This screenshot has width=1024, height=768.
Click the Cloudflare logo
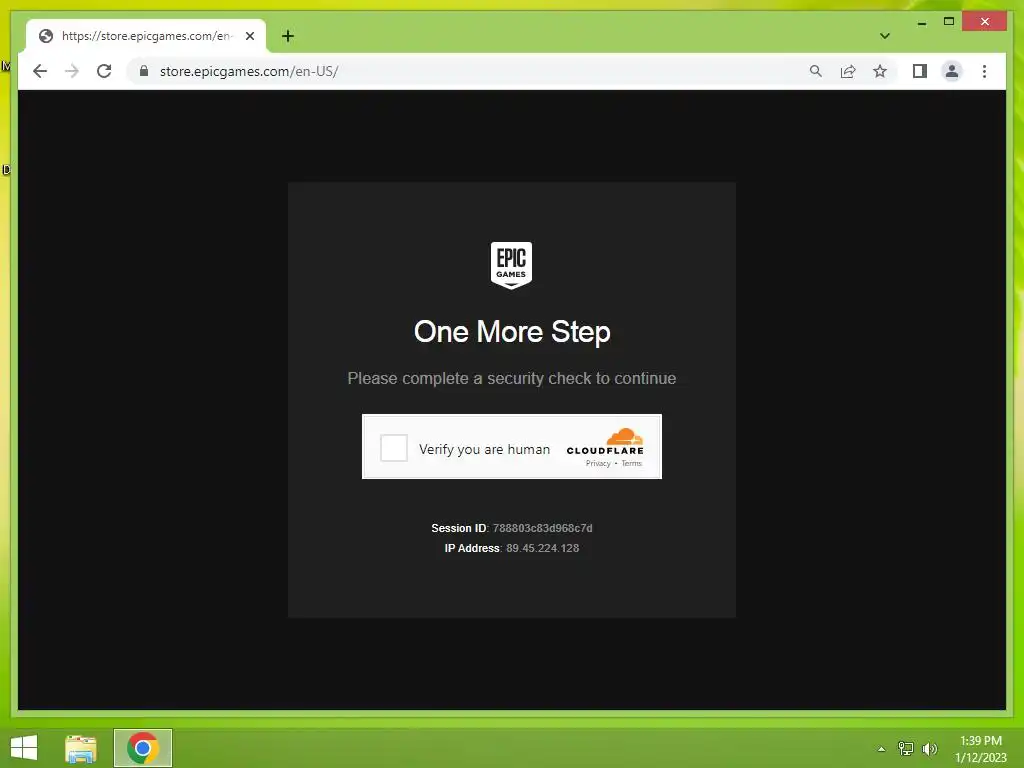[x=605, y=441]
